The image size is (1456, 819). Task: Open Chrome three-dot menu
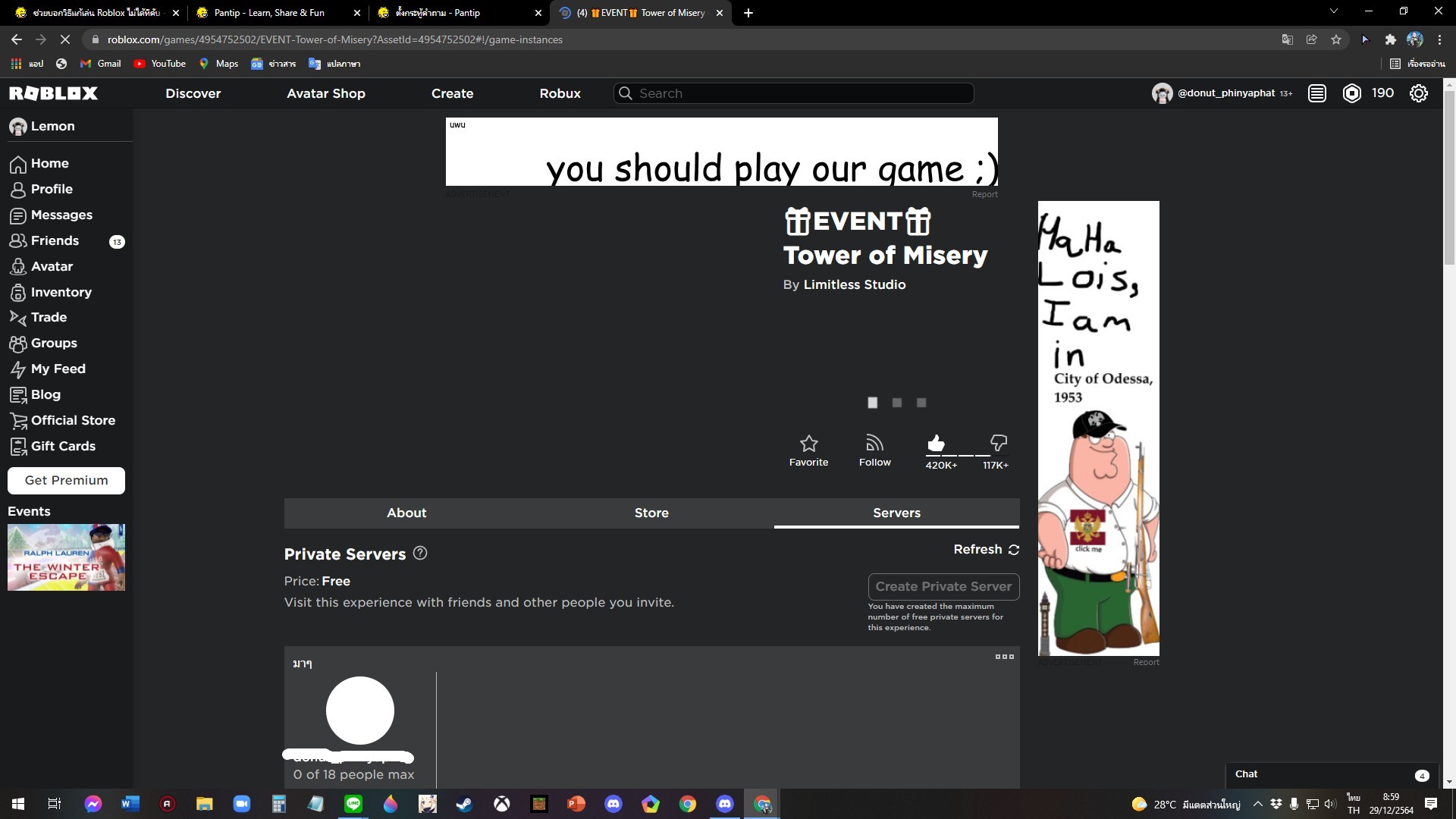(x=1440, y=39)
